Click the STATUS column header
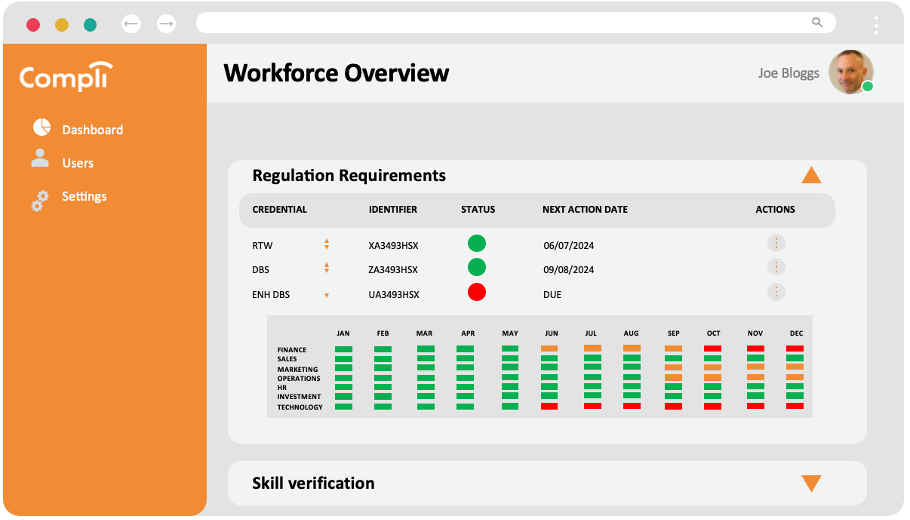 pos(478,210)
